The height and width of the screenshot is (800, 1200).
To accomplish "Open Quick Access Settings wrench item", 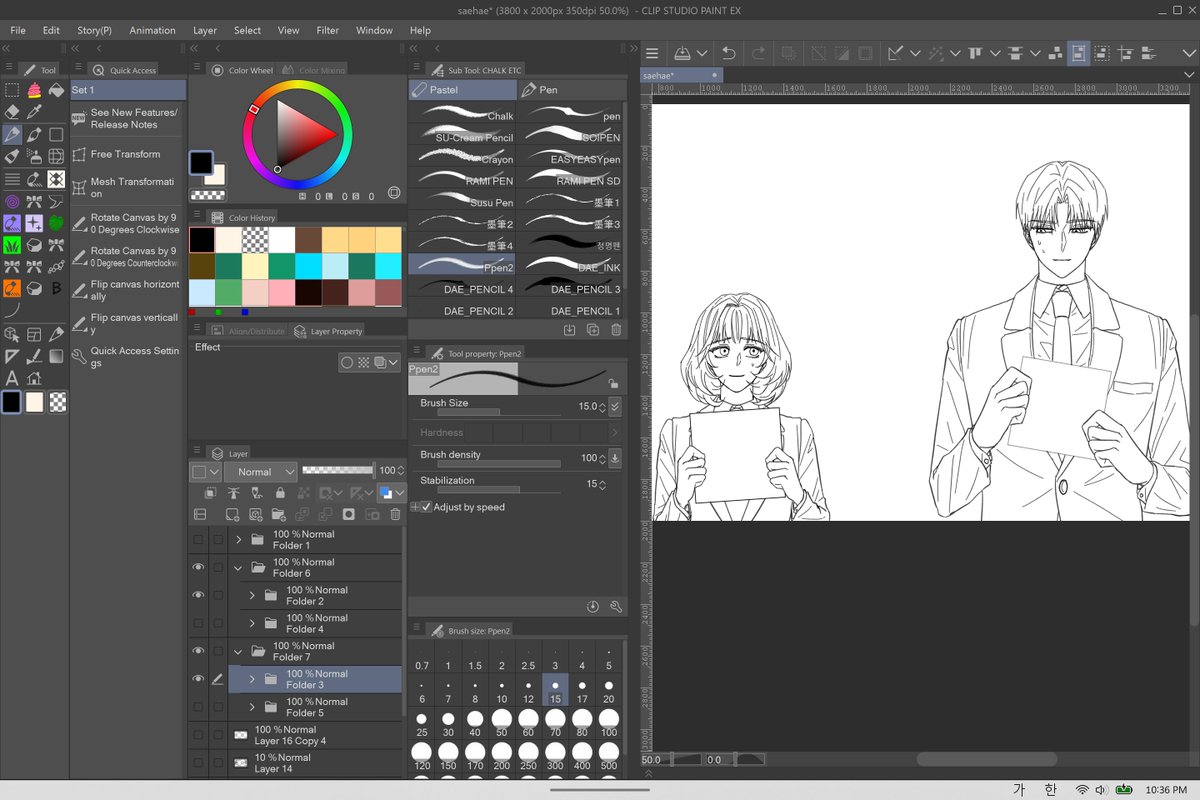I will tap(128, 357).
